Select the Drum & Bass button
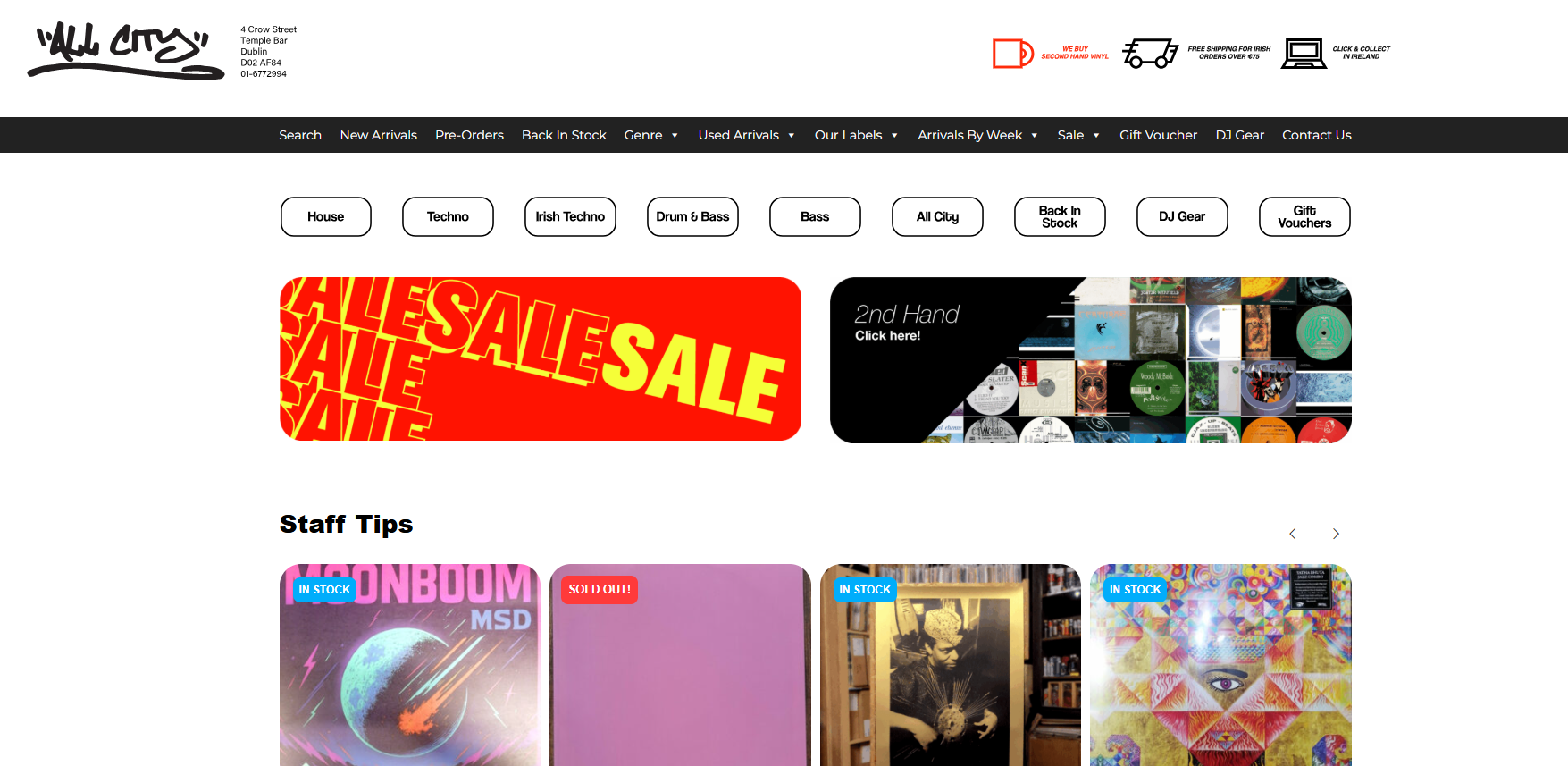Viewport: 1568px width, 766px height. (692, 216)
